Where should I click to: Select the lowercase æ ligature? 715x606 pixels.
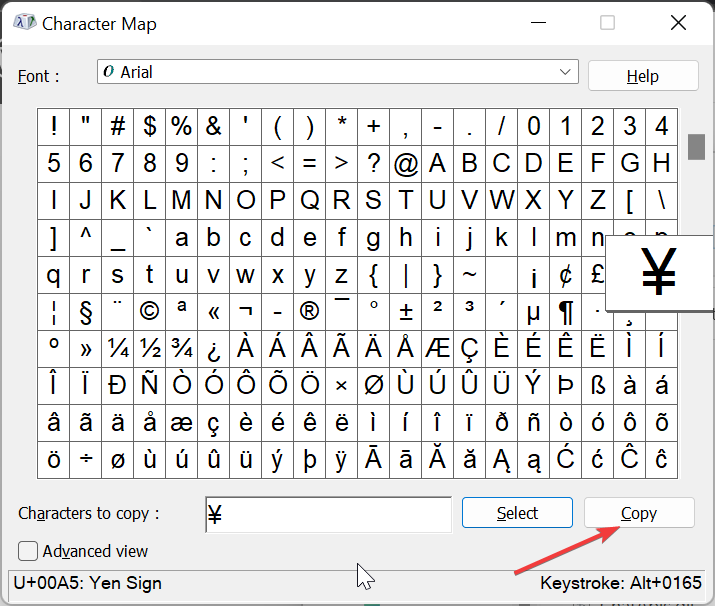click(x=181, y=423)
